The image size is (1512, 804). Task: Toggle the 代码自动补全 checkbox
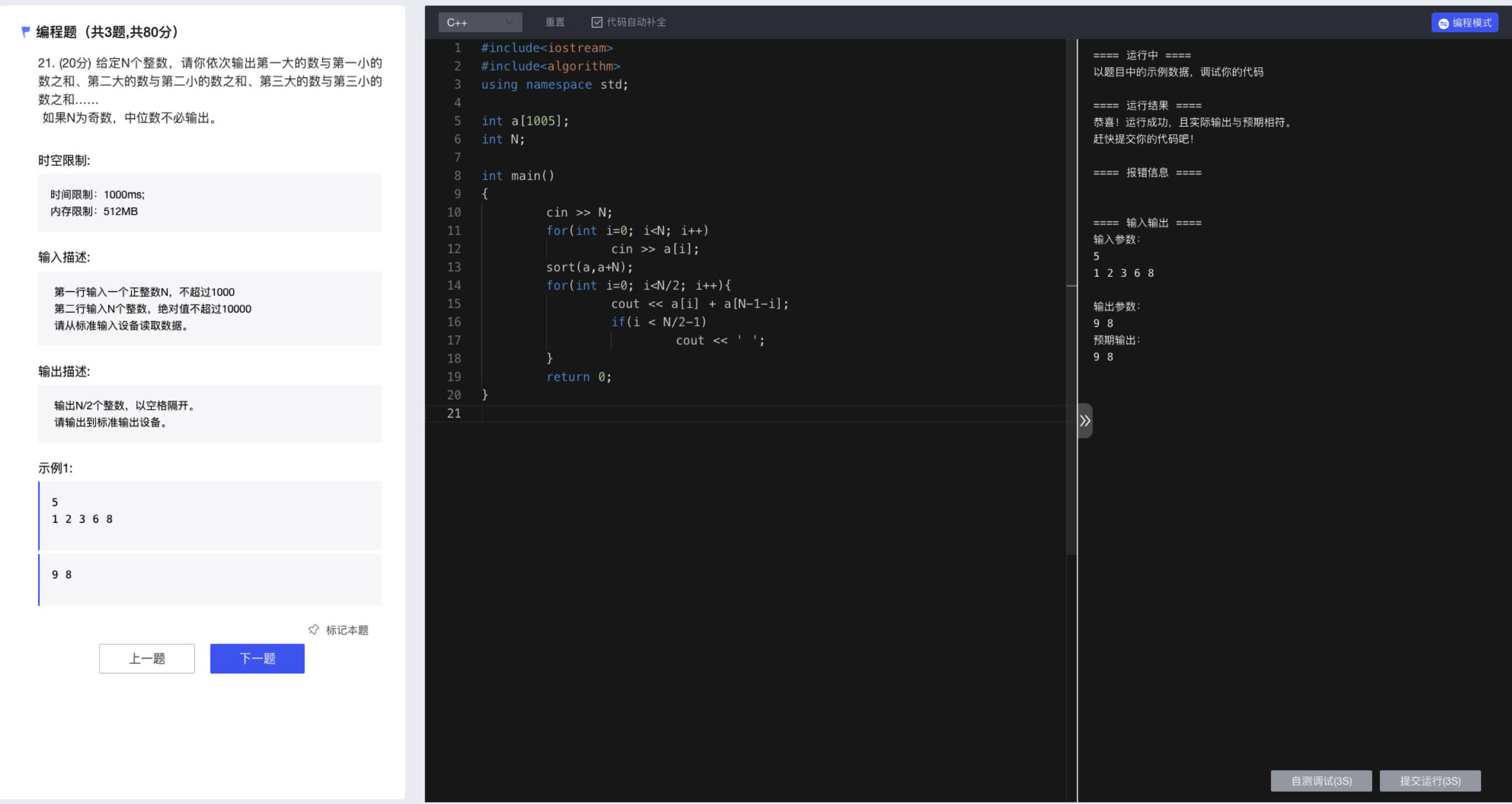point(596,22)
